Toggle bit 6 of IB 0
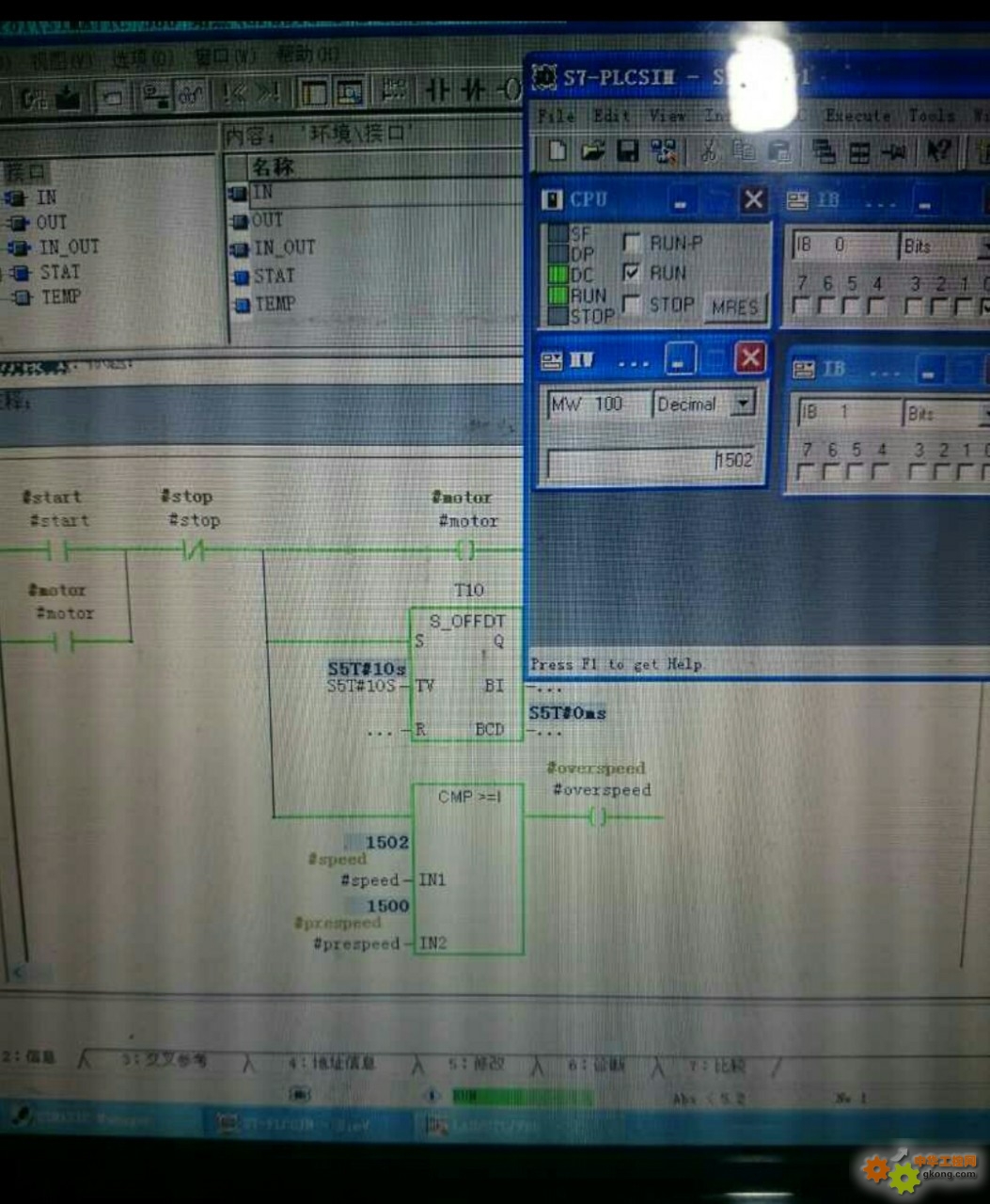Image resolution: width=990 pixels, height=1204 pixels. click(x=826, y=307)
